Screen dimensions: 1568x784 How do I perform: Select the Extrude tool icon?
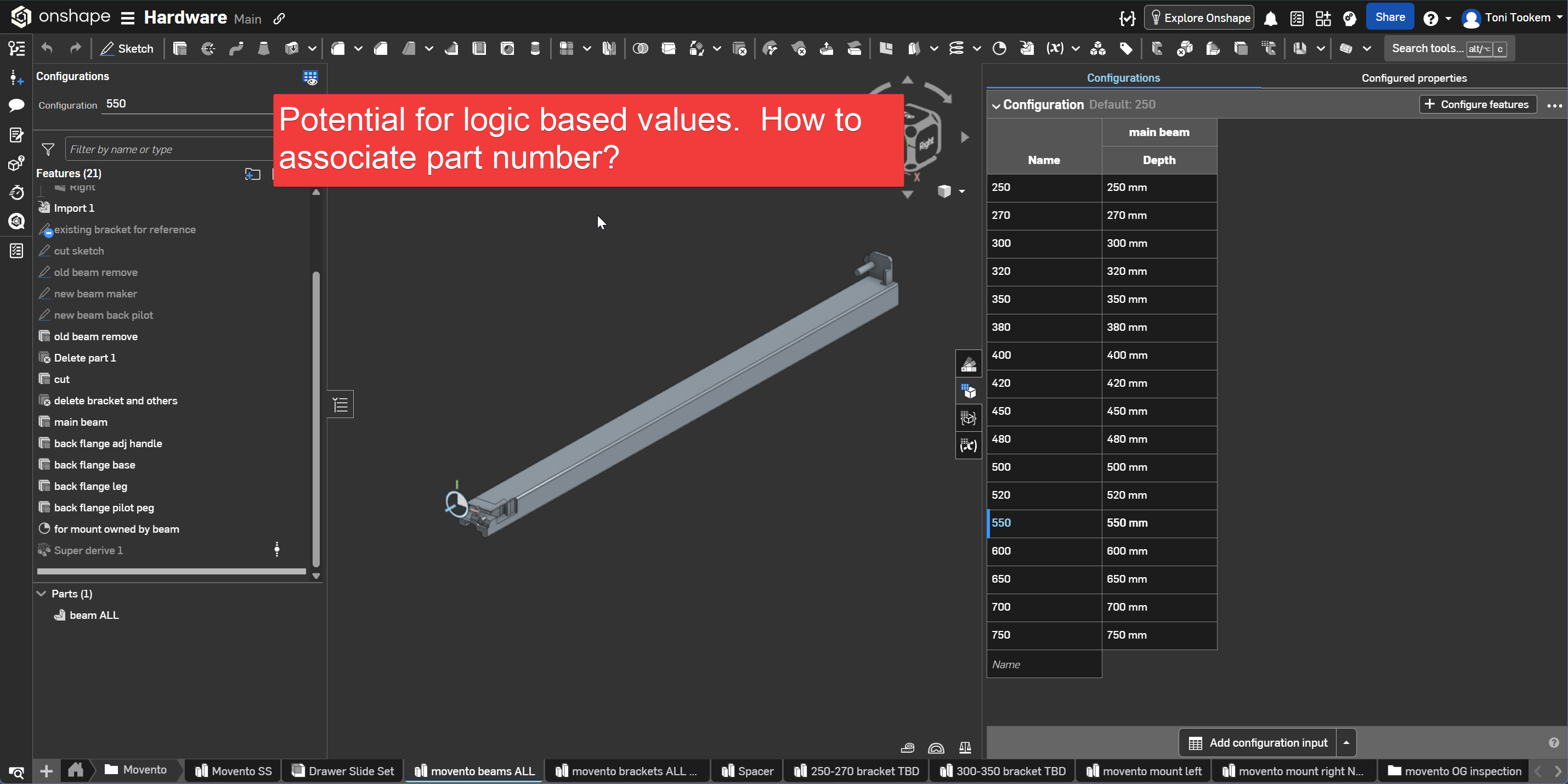tap(179, 49)
